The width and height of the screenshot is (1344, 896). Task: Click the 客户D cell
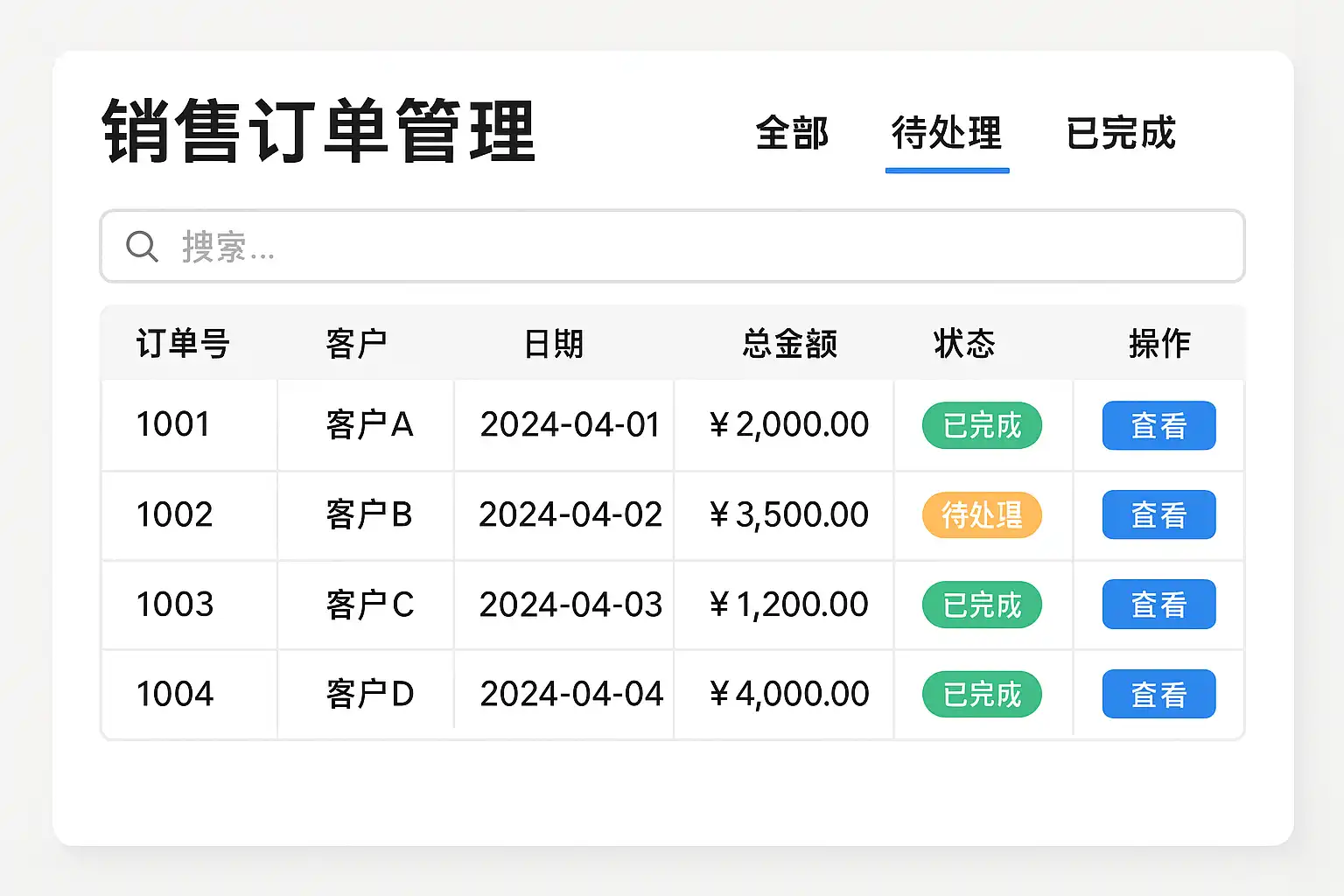coord(369,695)
